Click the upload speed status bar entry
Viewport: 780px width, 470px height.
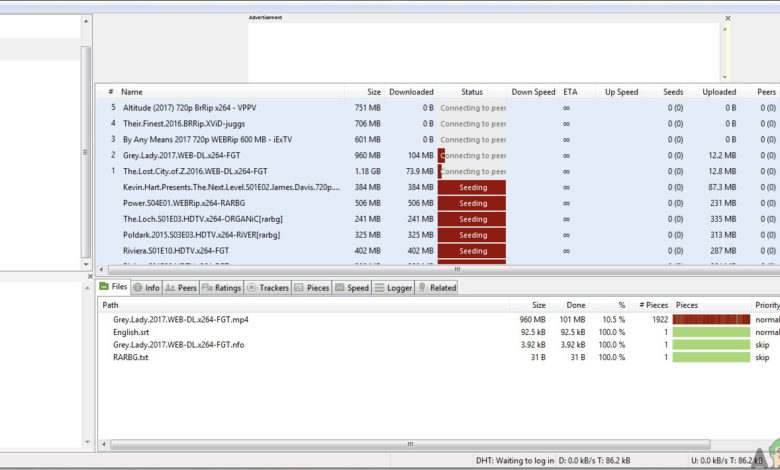click(x=726, y=461)
